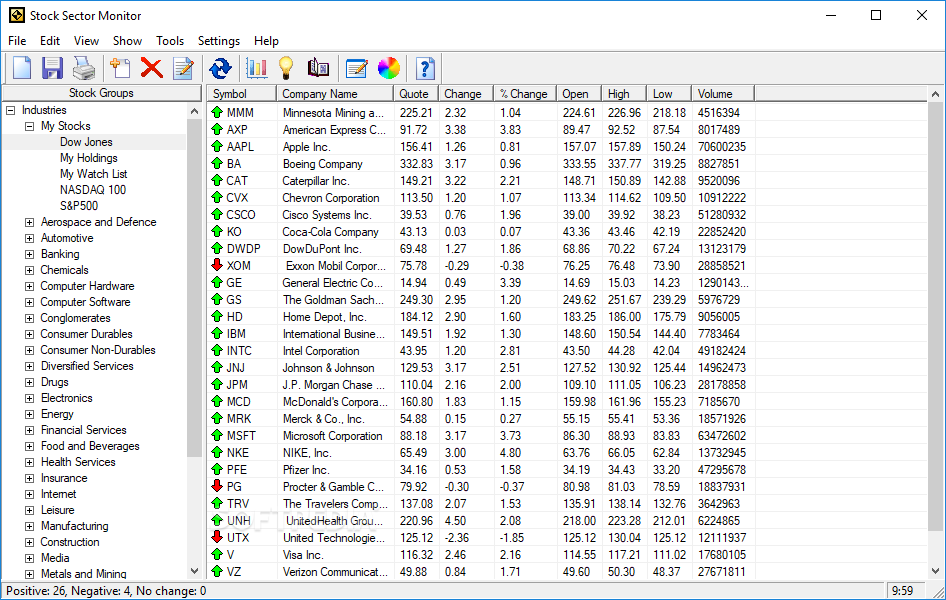Expand the Financial Services group
Viewport: 946px width, 600px height.
point(29,431)
